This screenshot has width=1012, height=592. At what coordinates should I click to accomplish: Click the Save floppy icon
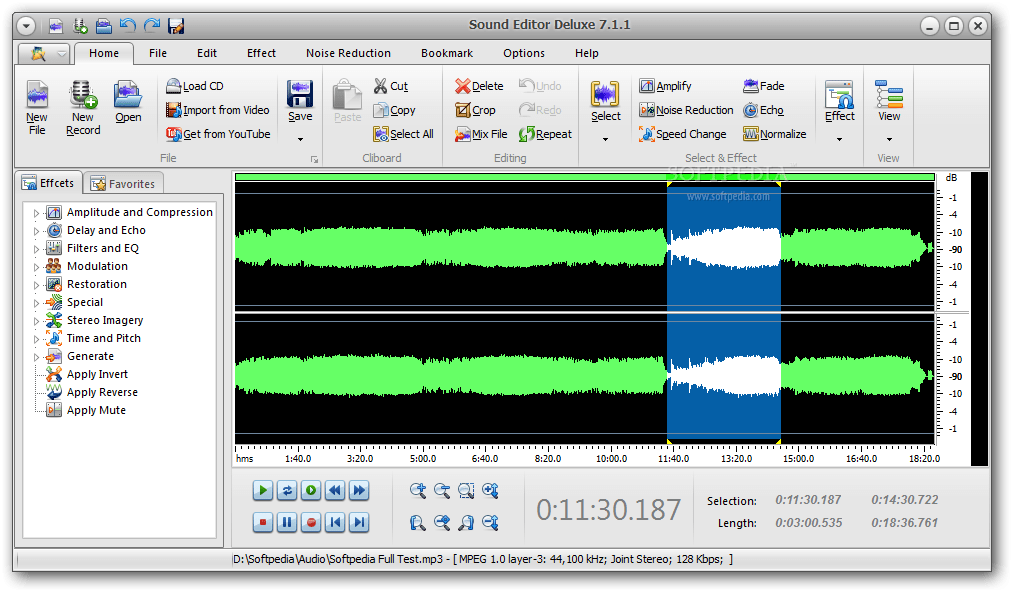(x=300, y=94)
